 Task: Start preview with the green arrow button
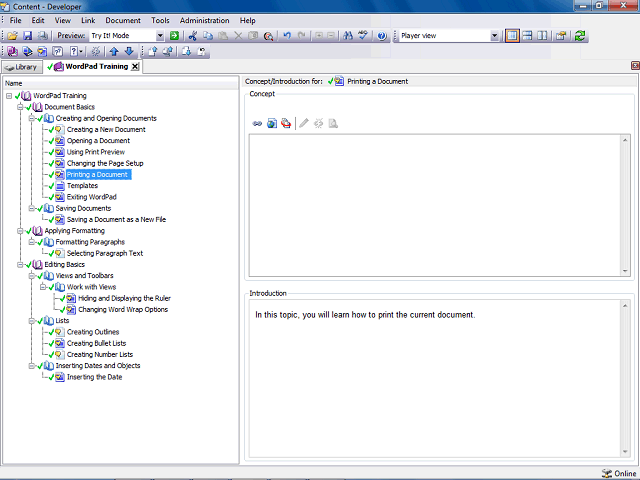174,36
